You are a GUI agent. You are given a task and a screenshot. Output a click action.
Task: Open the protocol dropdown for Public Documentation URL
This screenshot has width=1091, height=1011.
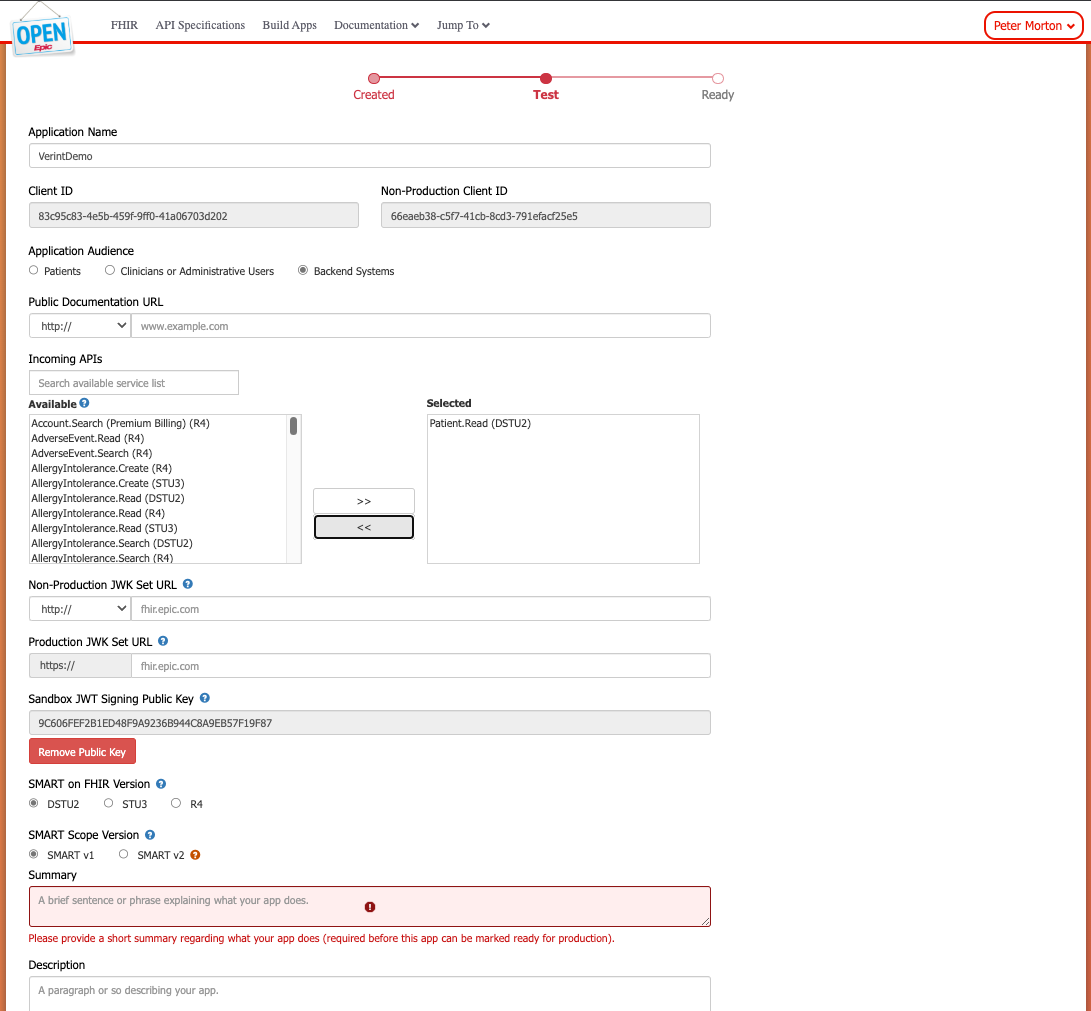coord(79,325)
